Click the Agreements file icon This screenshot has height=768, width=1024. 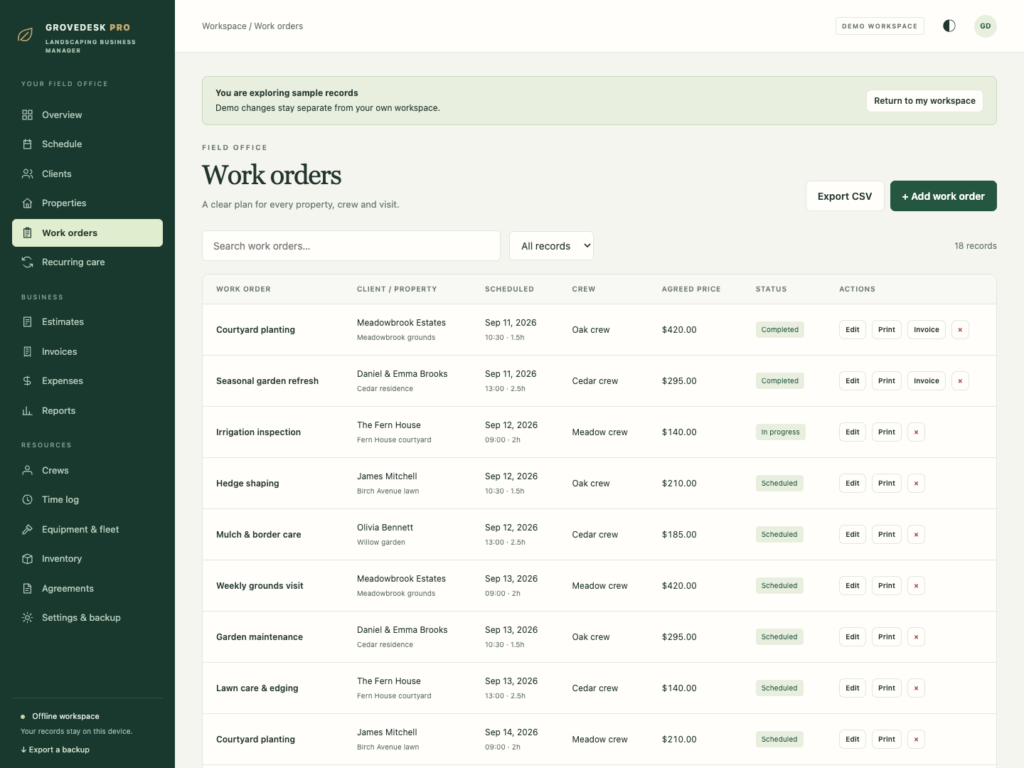pyautogui.click(x=27, y=589)
